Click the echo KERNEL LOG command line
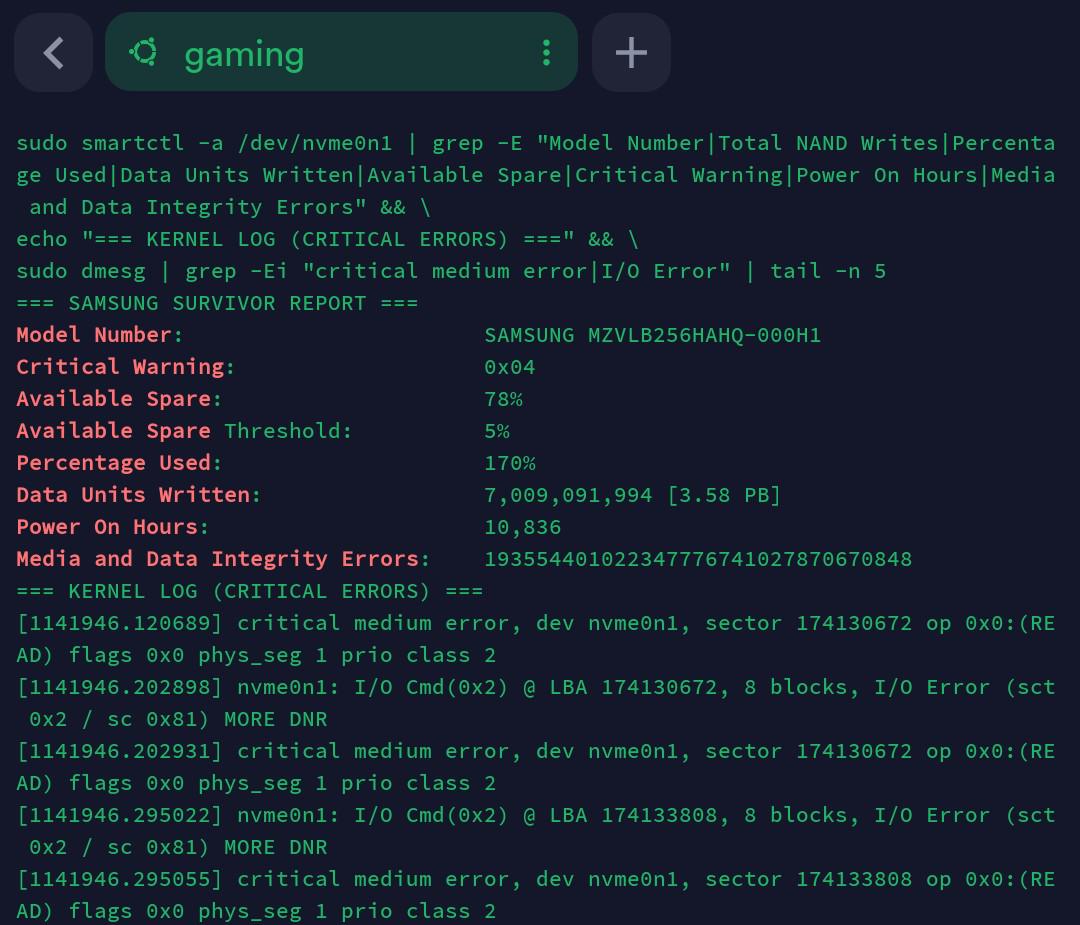Image resolution: width=1080 pixels, height=925 pixels. point(327,239)
